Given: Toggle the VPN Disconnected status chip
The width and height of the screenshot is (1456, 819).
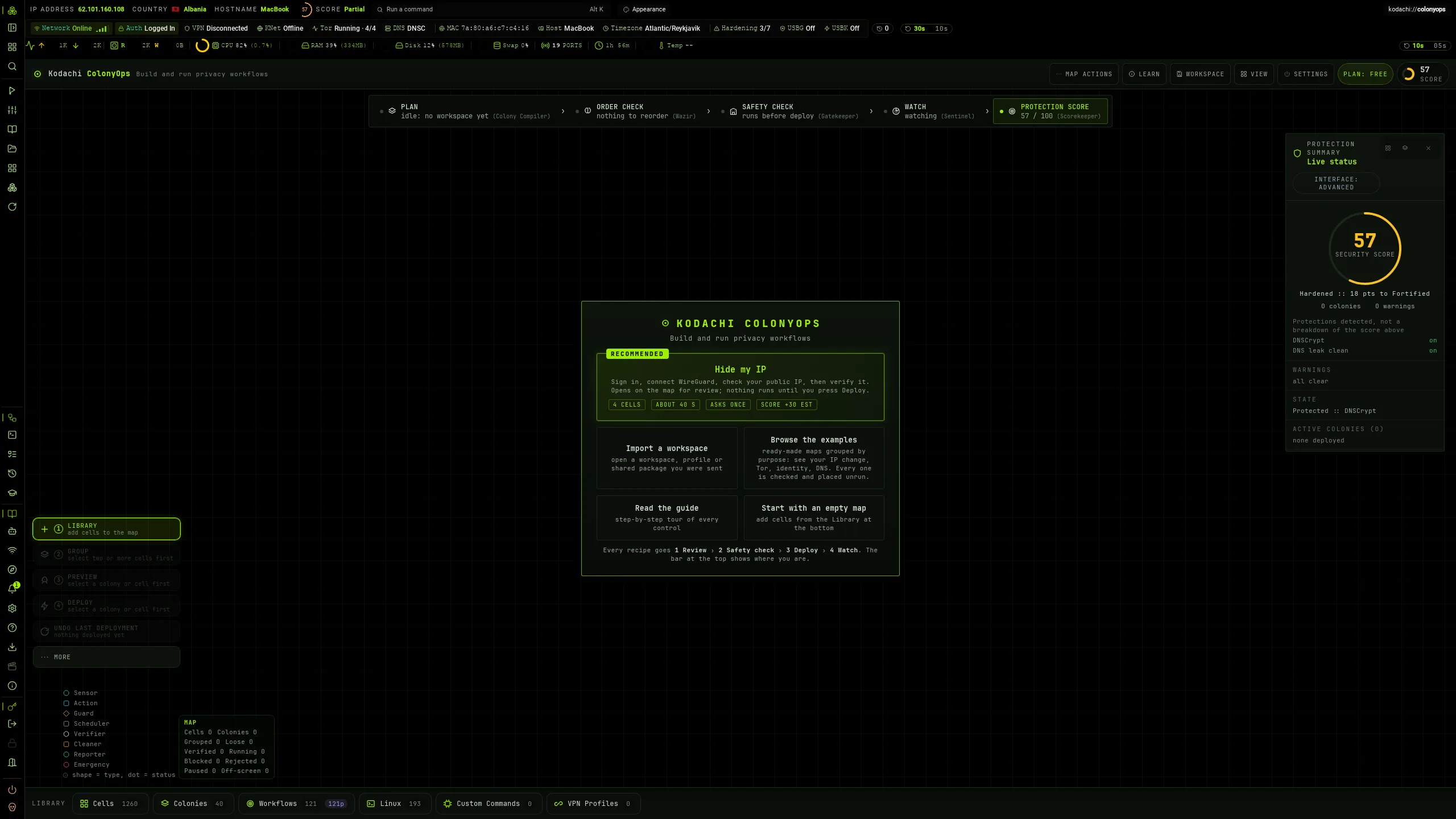Looking at the screenshot, I should tap(216, 28).
